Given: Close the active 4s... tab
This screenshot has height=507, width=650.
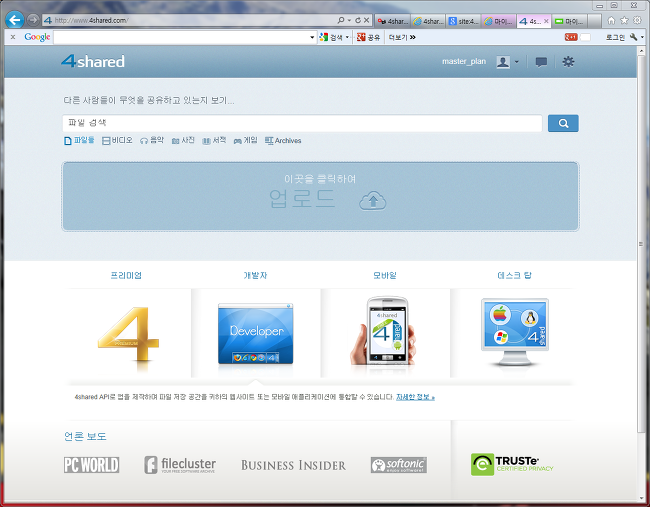Looking at the screenshot, I should pos(546,21).
